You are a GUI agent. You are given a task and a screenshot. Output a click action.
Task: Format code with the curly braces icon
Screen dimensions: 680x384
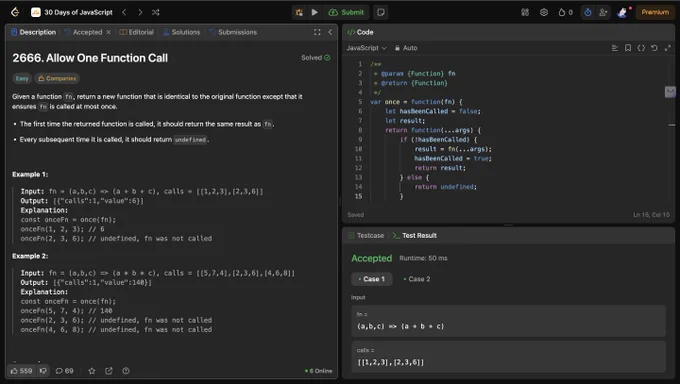(641, 48)
